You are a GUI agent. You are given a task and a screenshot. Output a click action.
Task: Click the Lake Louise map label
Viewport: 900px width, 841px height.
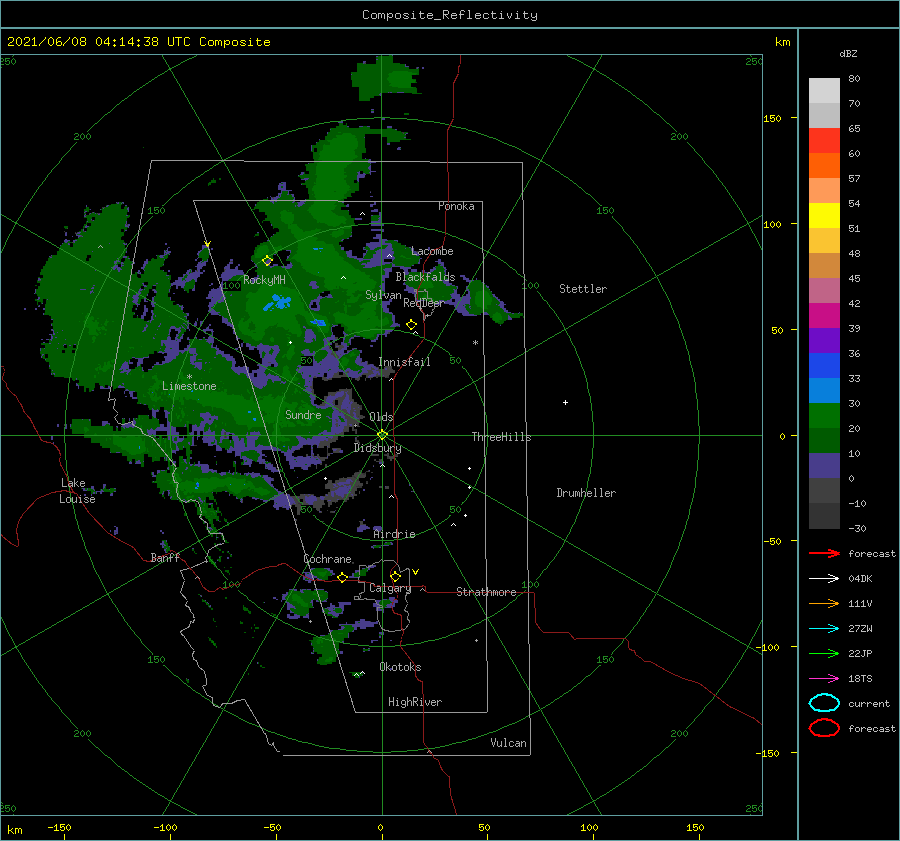(x=77, y=491)
